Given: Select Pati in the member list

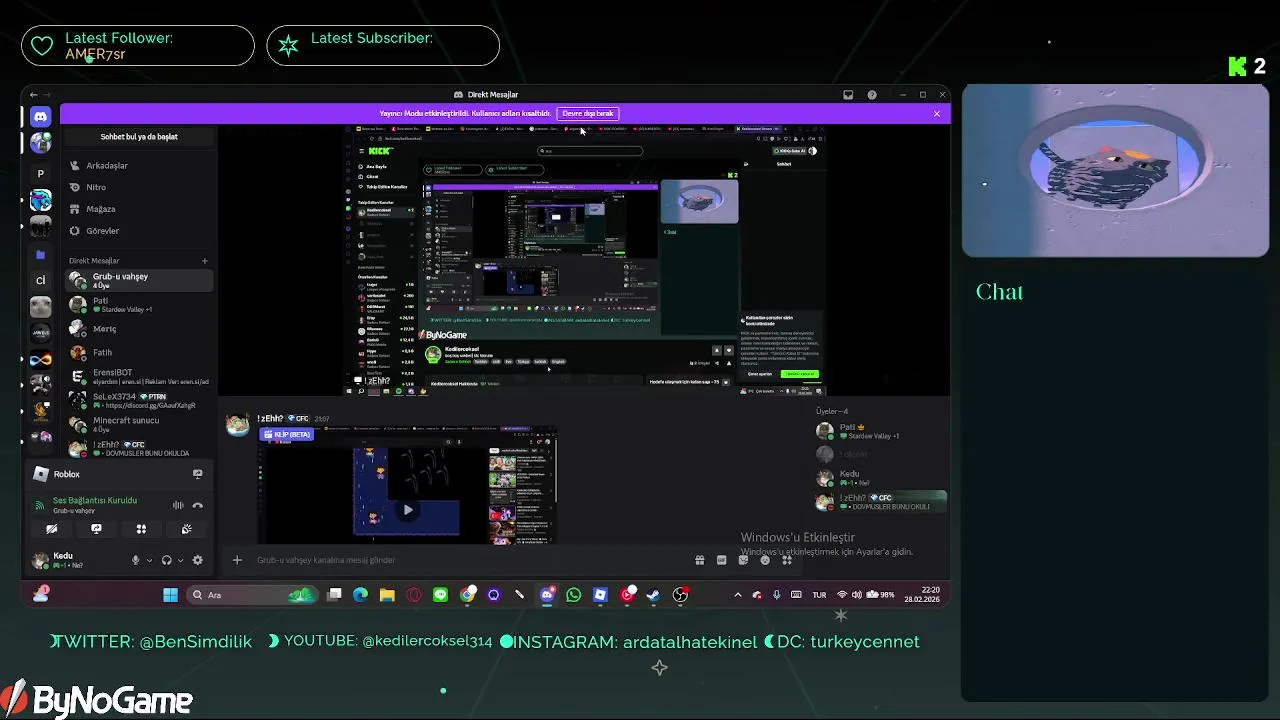Looking at the screenshot, I should click(880, 431).
